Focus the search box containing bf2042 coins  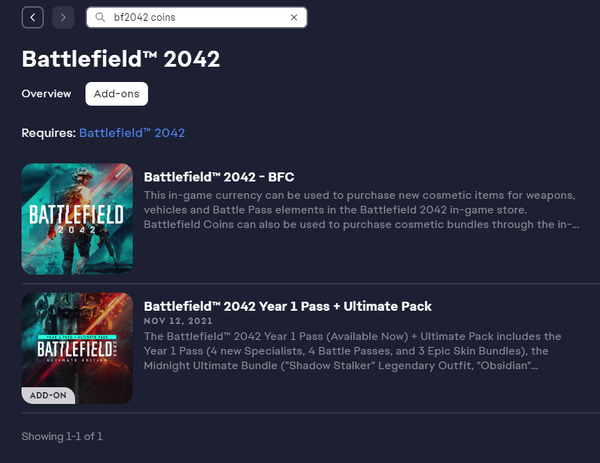pos(197,17)
